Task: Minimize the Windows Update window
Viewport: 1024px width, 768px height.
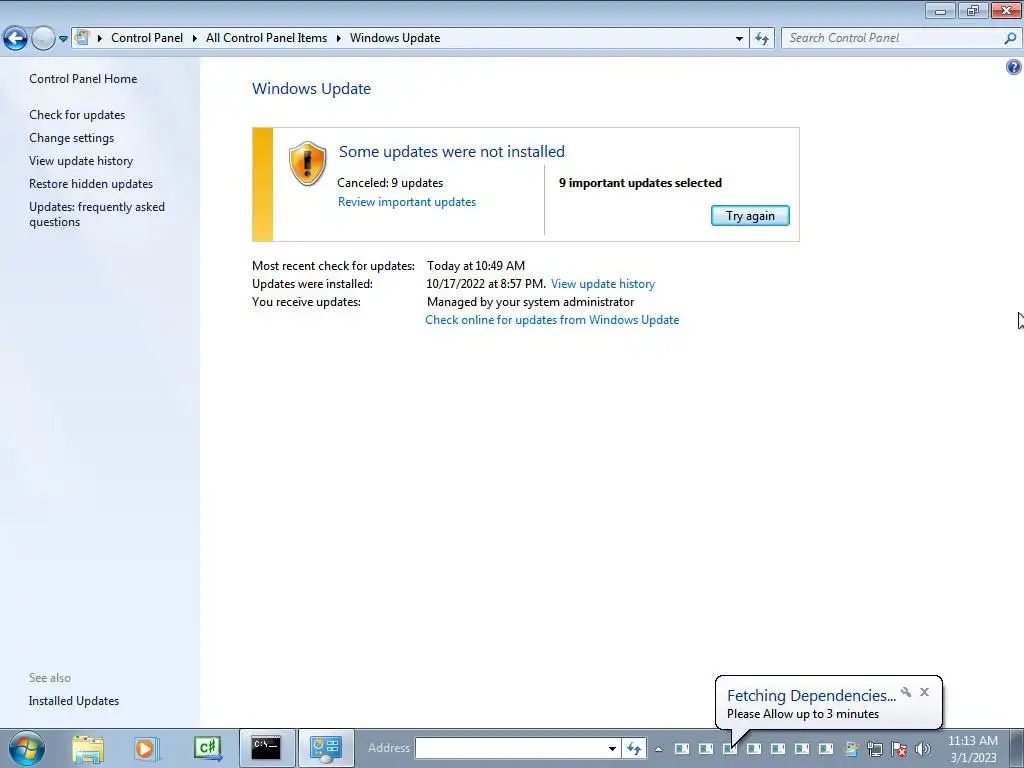Action: (x=940, y=10)
